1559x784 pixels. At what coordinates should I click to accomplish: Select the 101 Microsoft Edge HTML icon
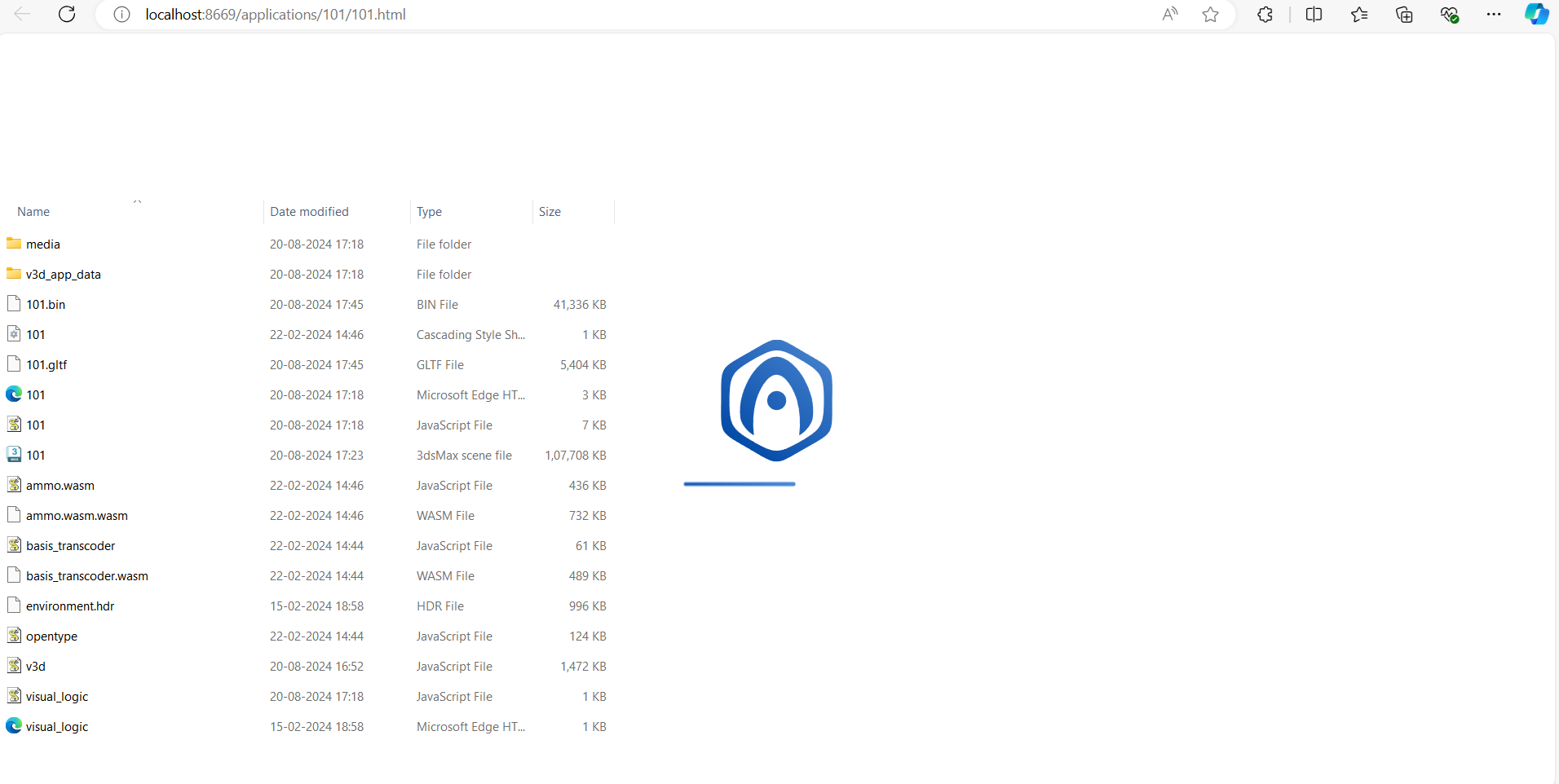point(14,394)
